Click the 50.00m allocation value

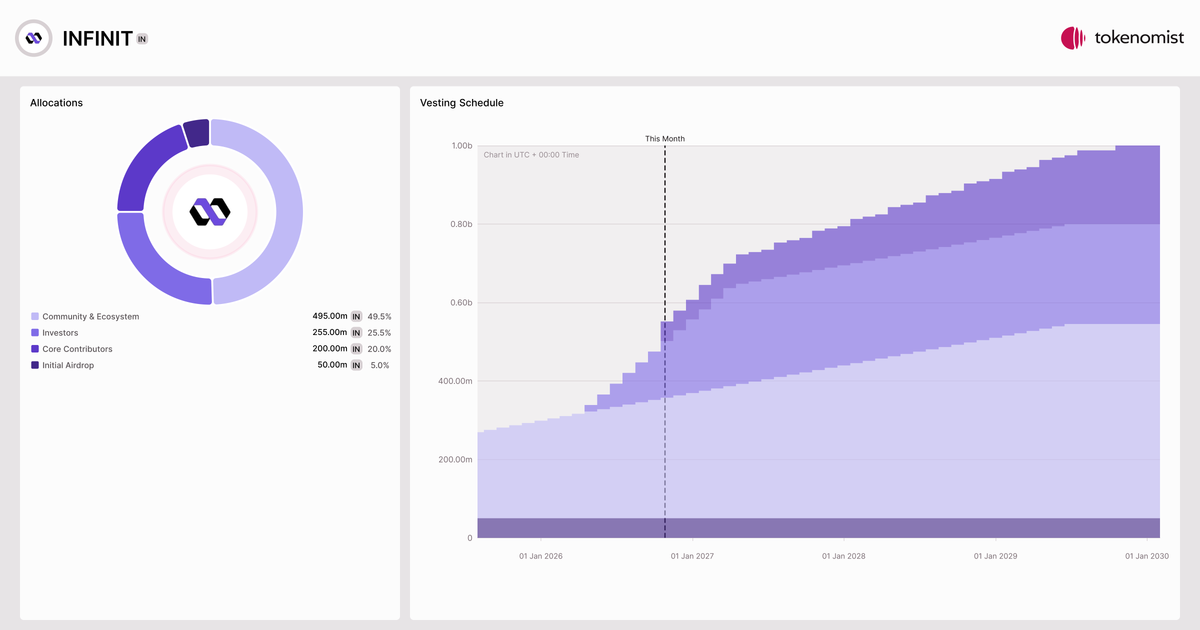point(332,365)
